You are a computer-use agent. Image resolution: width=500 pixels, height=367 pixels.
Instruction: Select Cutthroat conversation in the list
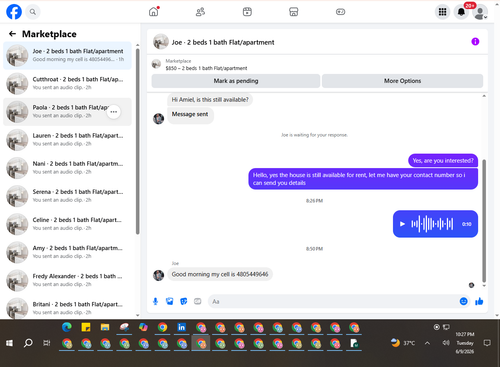pyautogui.click(x=67, y=84)
